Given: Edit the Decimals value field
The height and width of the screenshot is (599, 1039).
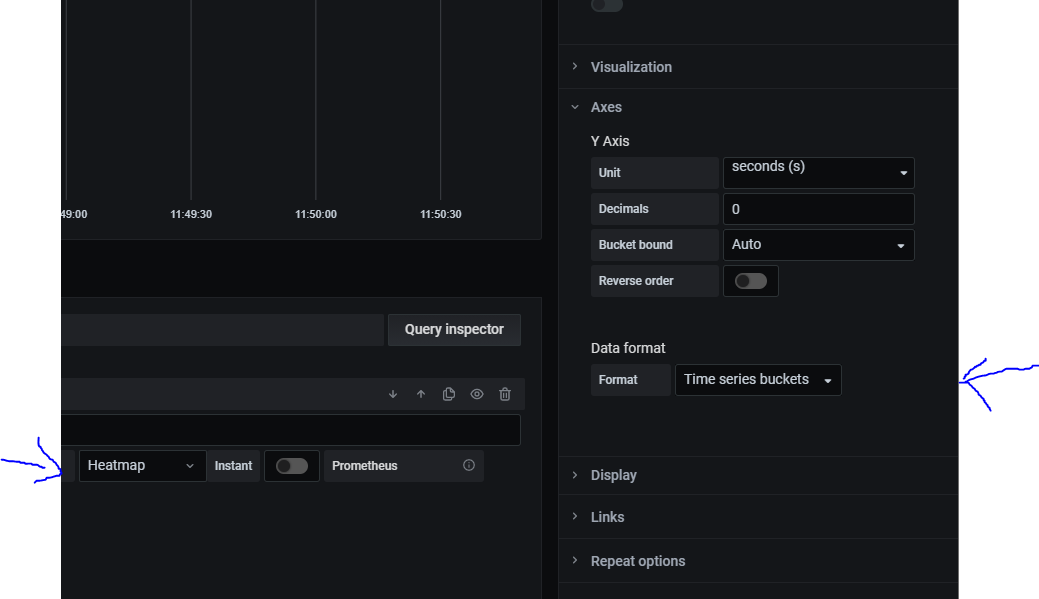Looking at the screenshot, I should pyautogui.click(x=818, y=208).
